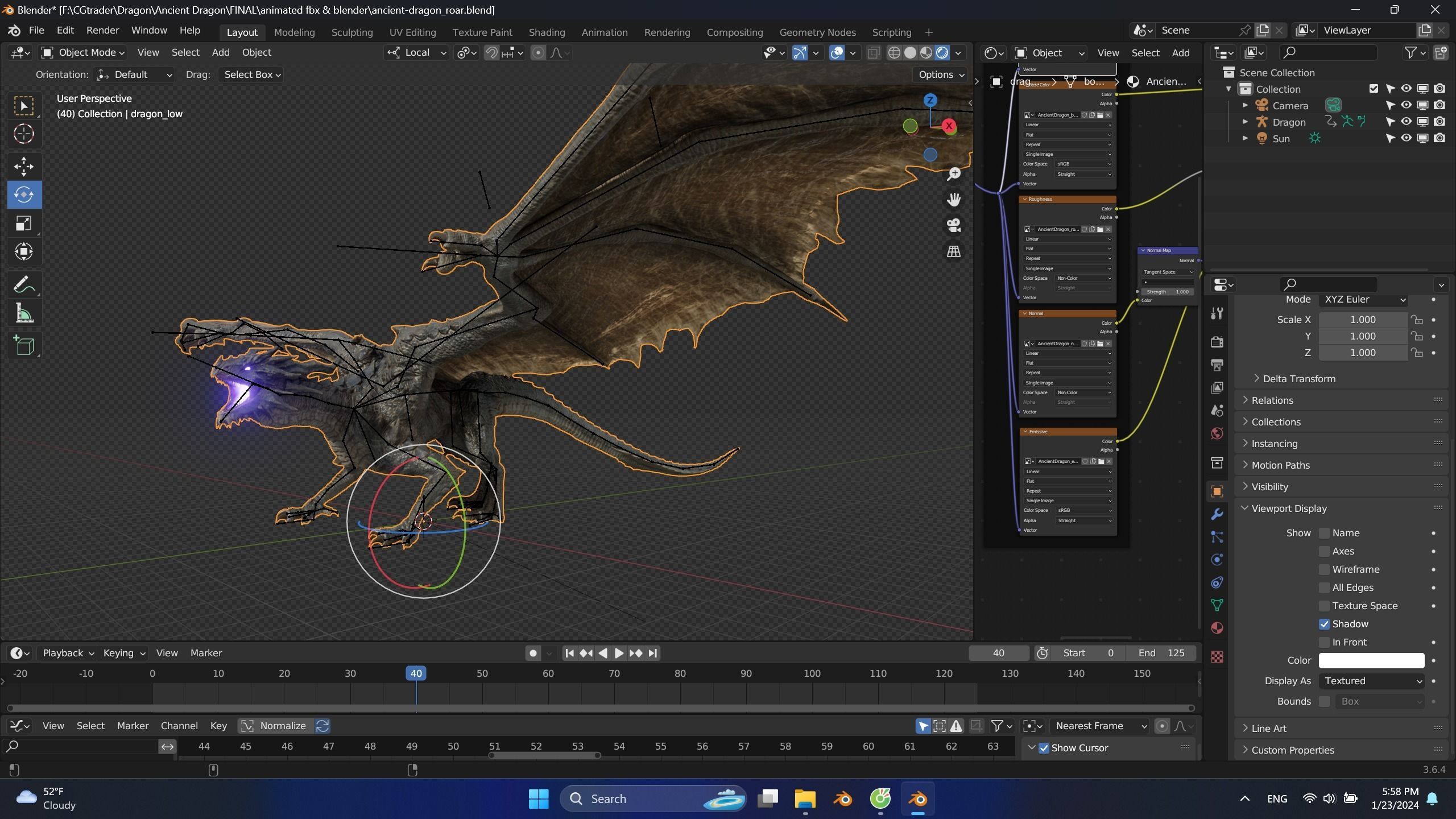Select the 3D Cursor tool
Screen dimensions: 1456x819
24,134
